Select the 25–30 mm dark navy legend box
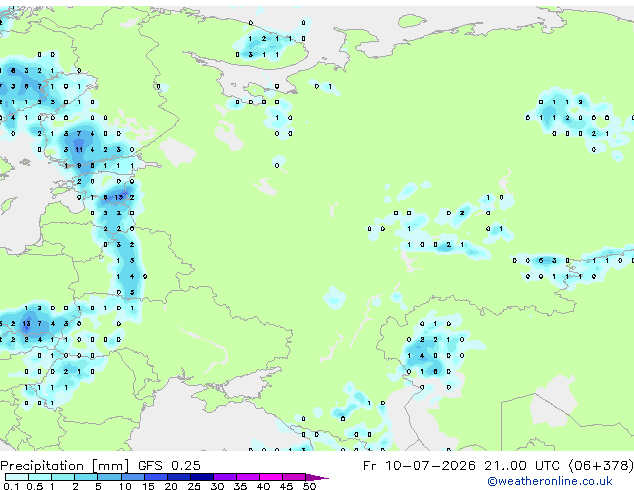The width and height of the screenshot is (634, 490). 201,477
